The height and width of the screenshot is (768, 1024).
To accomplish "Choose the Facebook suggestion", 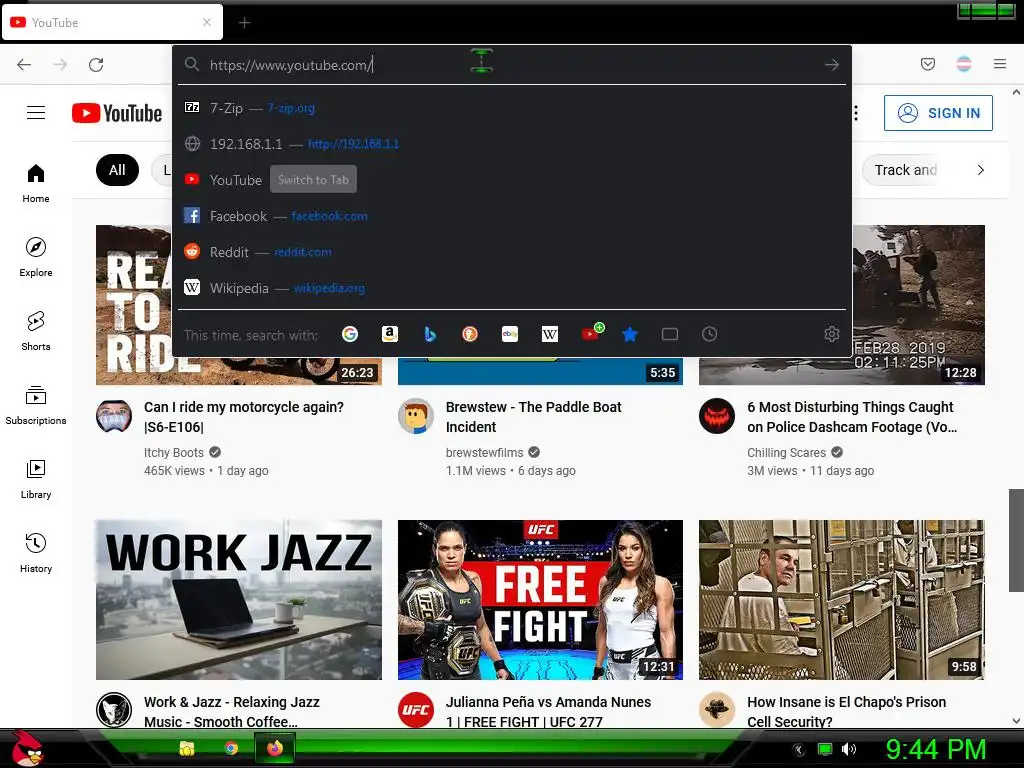I will click(x=511, y=216).
